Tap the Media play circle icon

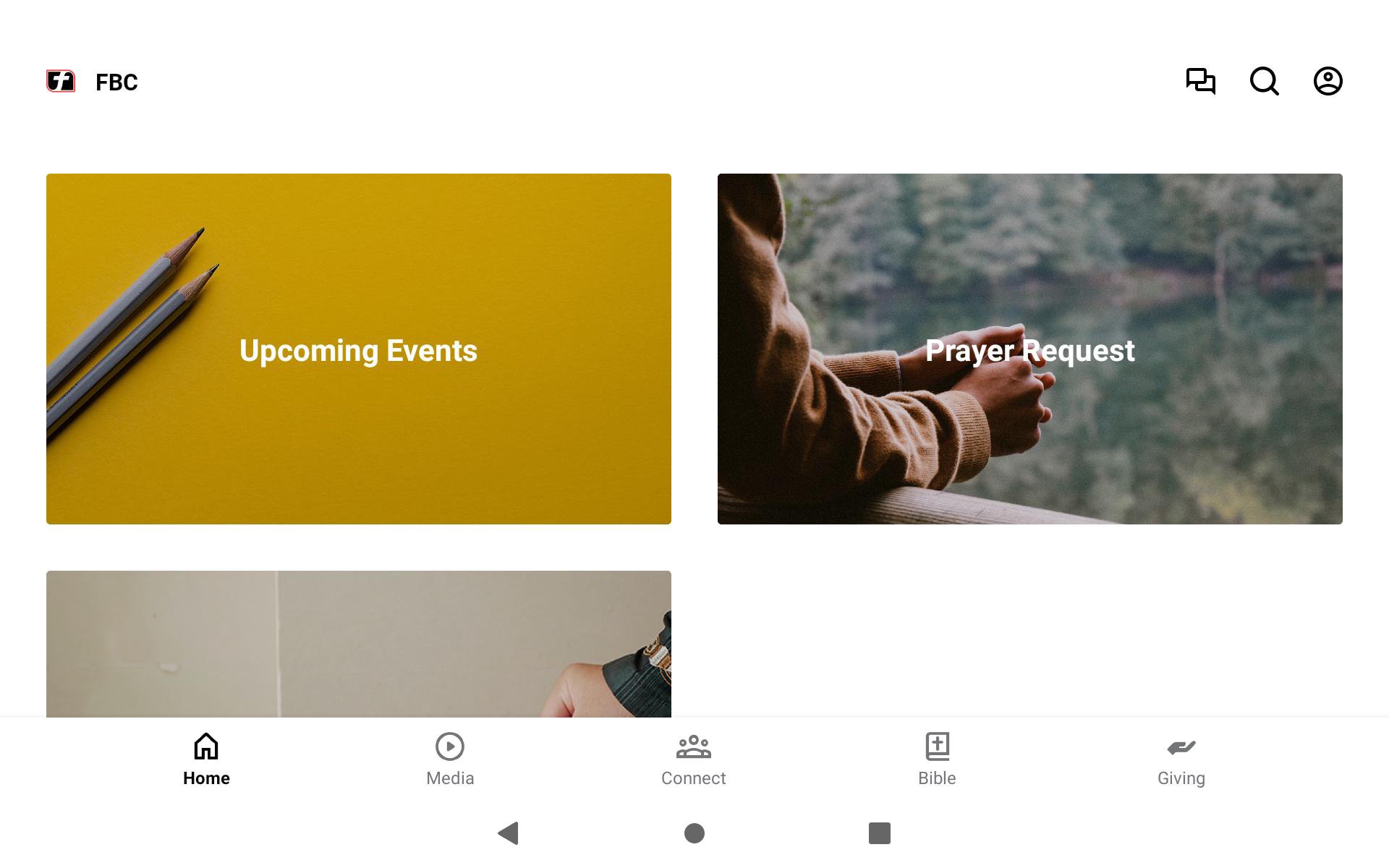[450, 746]
